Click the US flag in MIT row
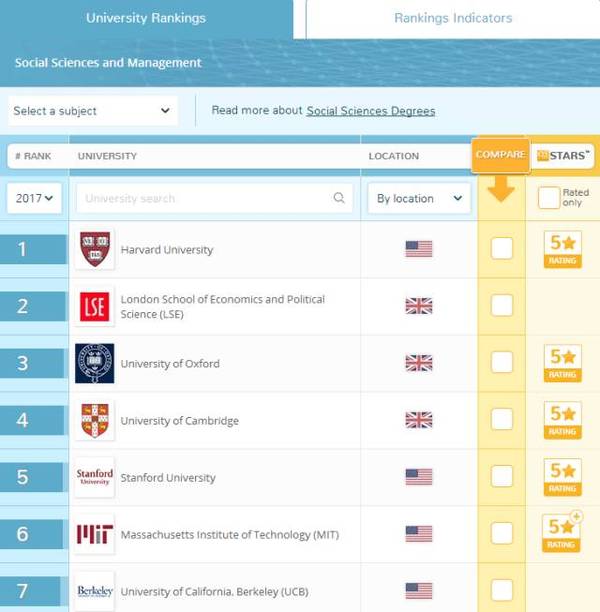This screenshot has height=612, width=600. 419,534
